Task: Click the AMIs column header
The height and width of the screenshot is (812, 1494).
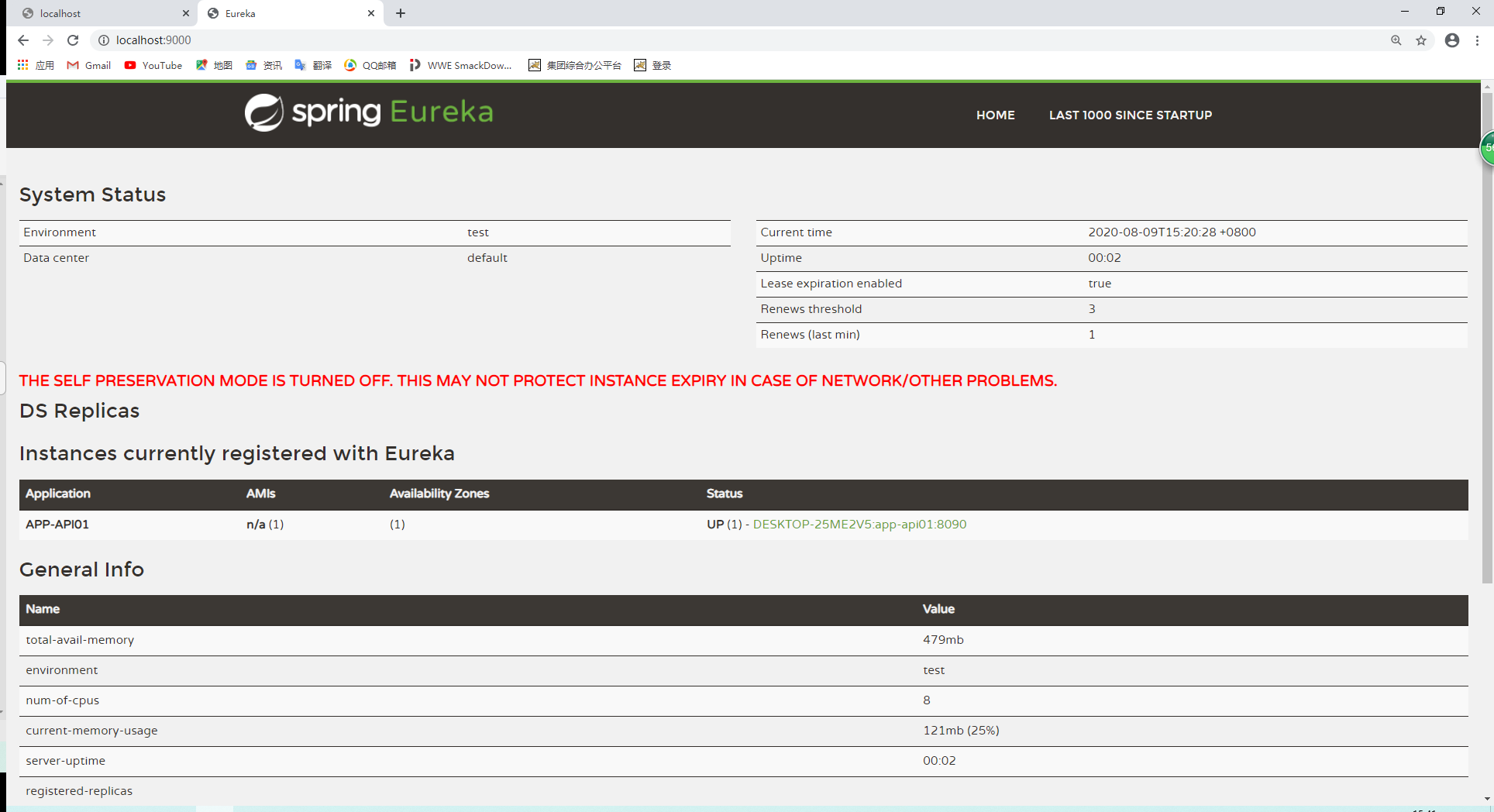Action: click(261, 494)
